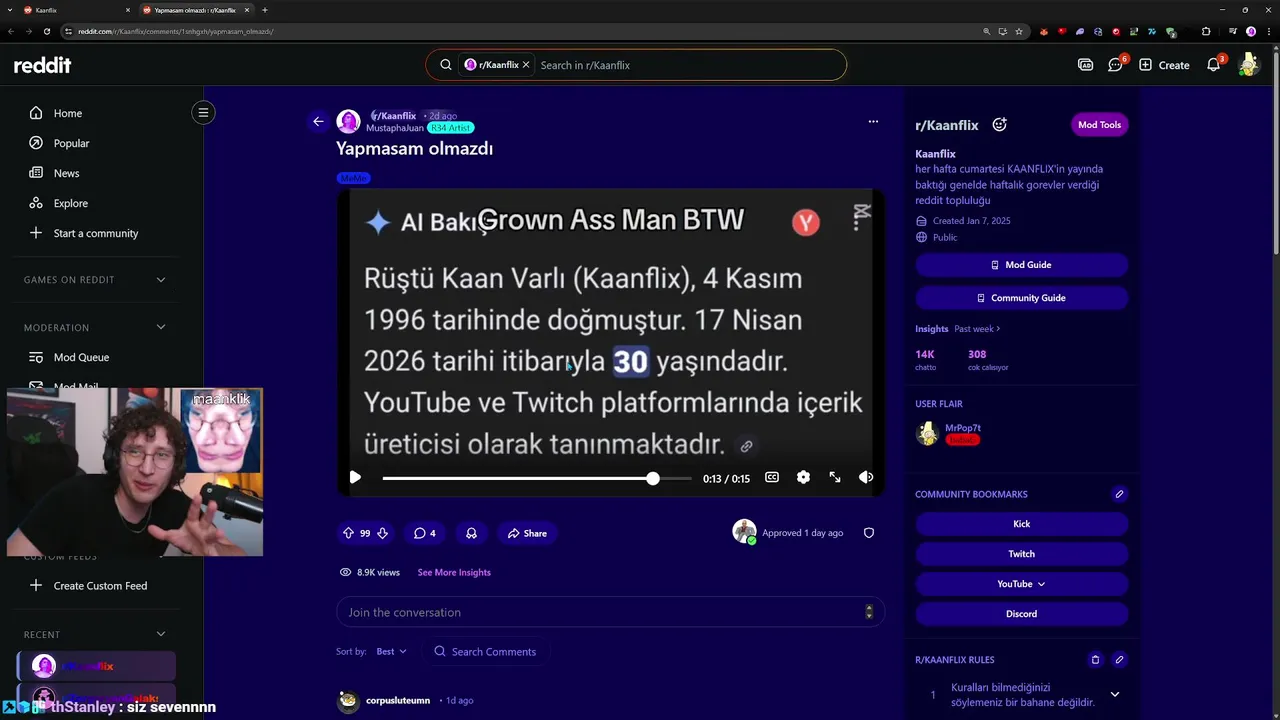Screen dimensions: 1280x720
Task: Expand the YouTube bookmark dropdown
Action: coord(1021,584)
